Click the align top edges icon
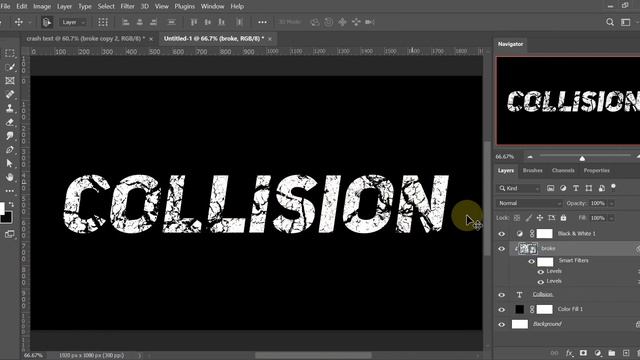Viewport: 640px width, 360px height. (194, 22)
